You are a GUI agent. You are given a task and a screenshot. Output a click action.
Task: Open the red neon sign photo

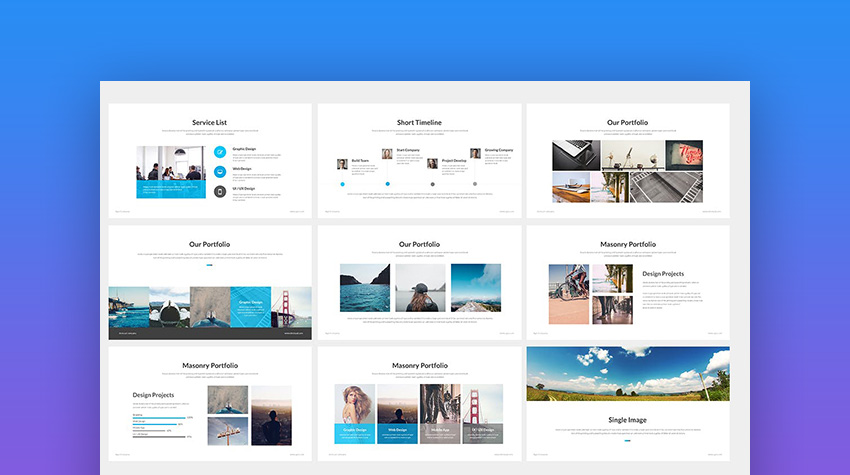pyautogui.click(x=684, y=155)
